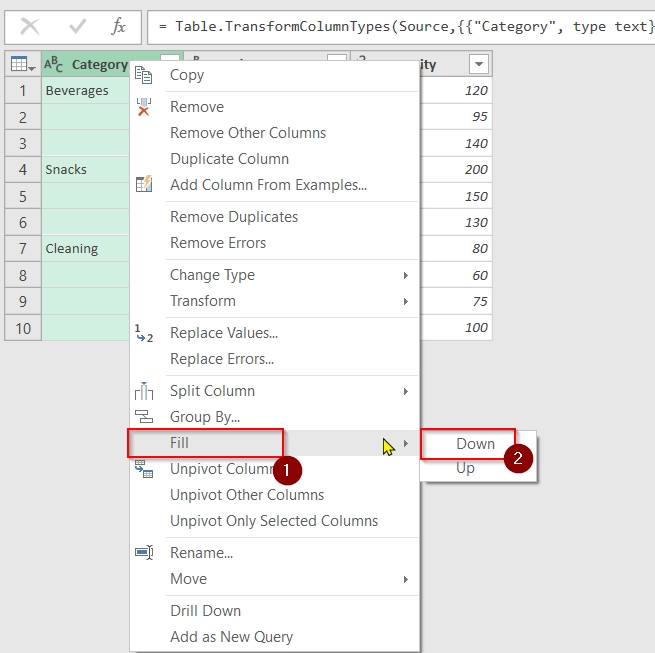Choose Add Column From Examples...
655x653 pixels.
268,185
